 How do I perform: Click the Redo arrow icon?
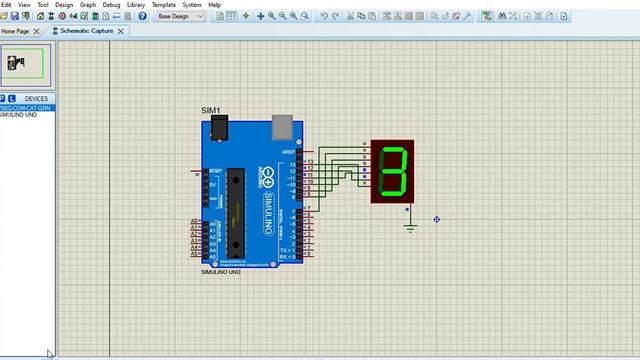(336, 16)
